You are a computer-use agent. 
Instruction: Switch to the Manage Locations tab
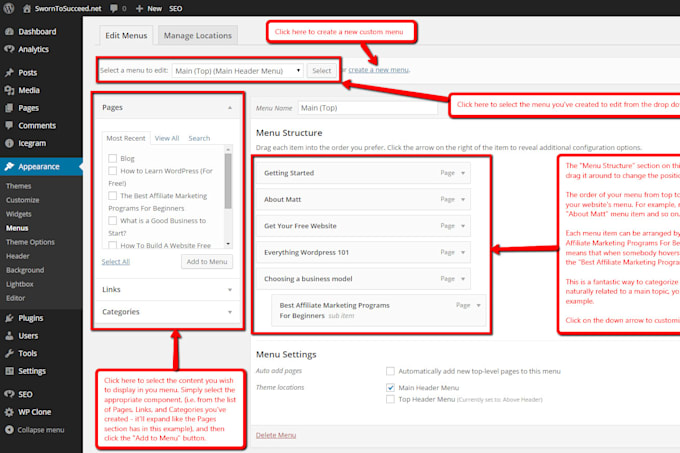pyautogui.click(x=198, y=36)
